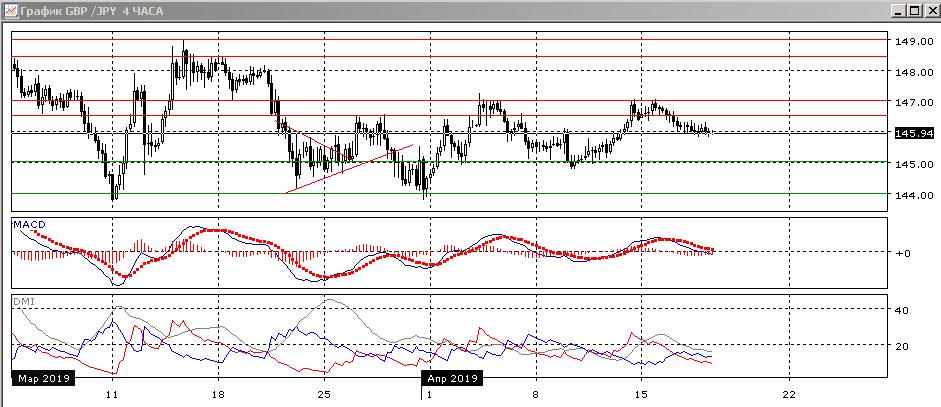Click the current price tag 145.94
This screenshot has width=941, height=407.
(913, 133)
